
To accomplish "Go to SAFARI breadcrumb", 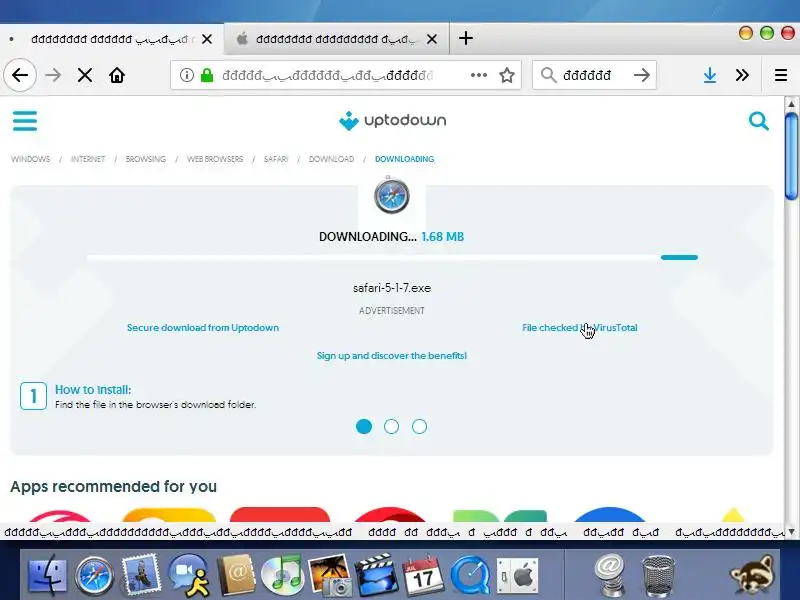I will coord(276,159).
